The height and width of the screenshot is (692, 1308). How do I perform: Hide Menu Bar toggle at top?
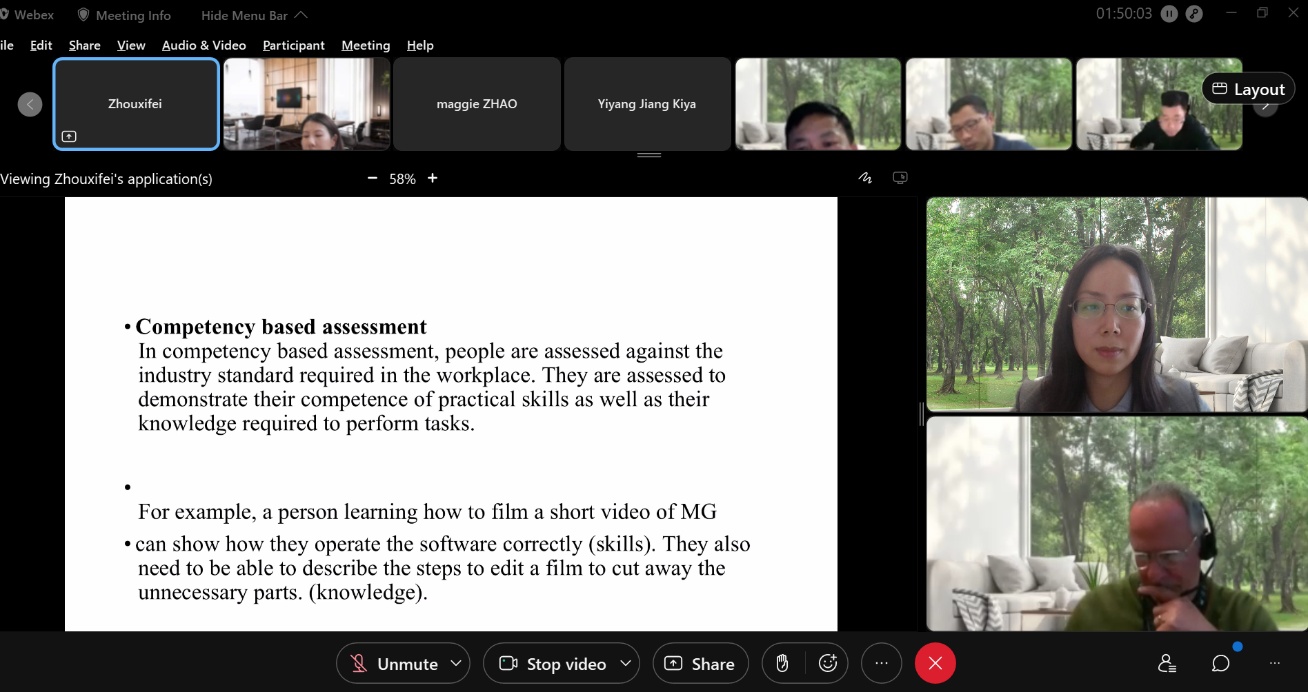(254, 15)
